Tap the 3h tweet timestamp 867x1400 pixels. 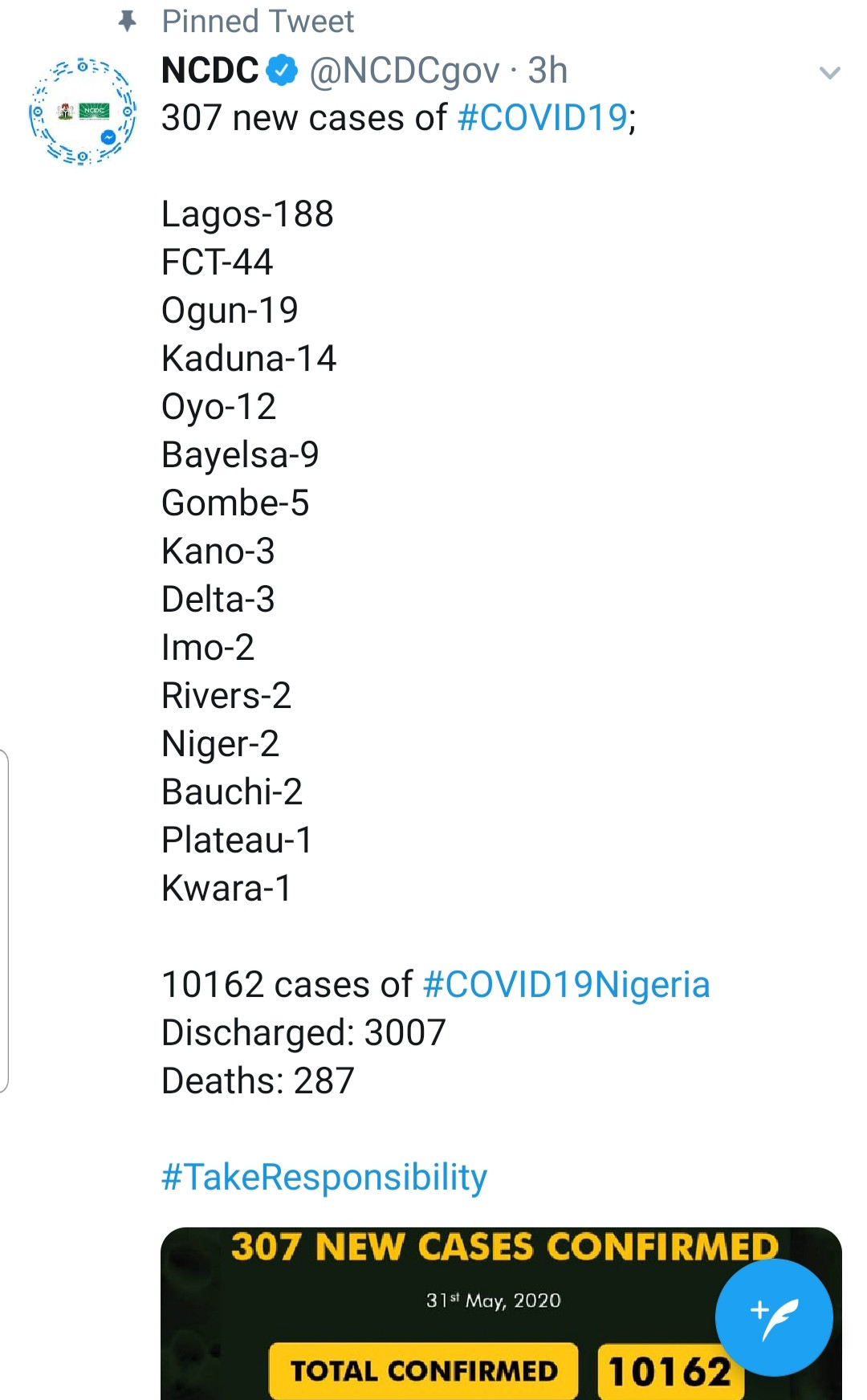(547, 71)
